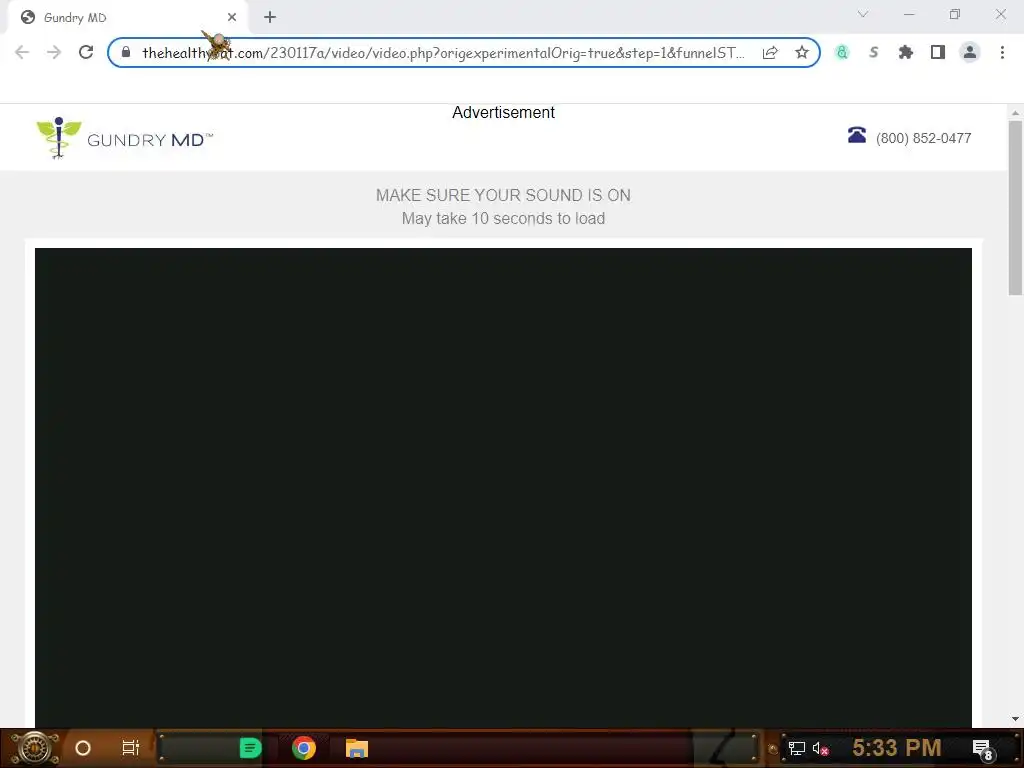Viewport: 1024px width, 768px height.
Task: Click the 'MAKE SURE YOUR SOUND IS ON' text
Action: pos(503,195)
